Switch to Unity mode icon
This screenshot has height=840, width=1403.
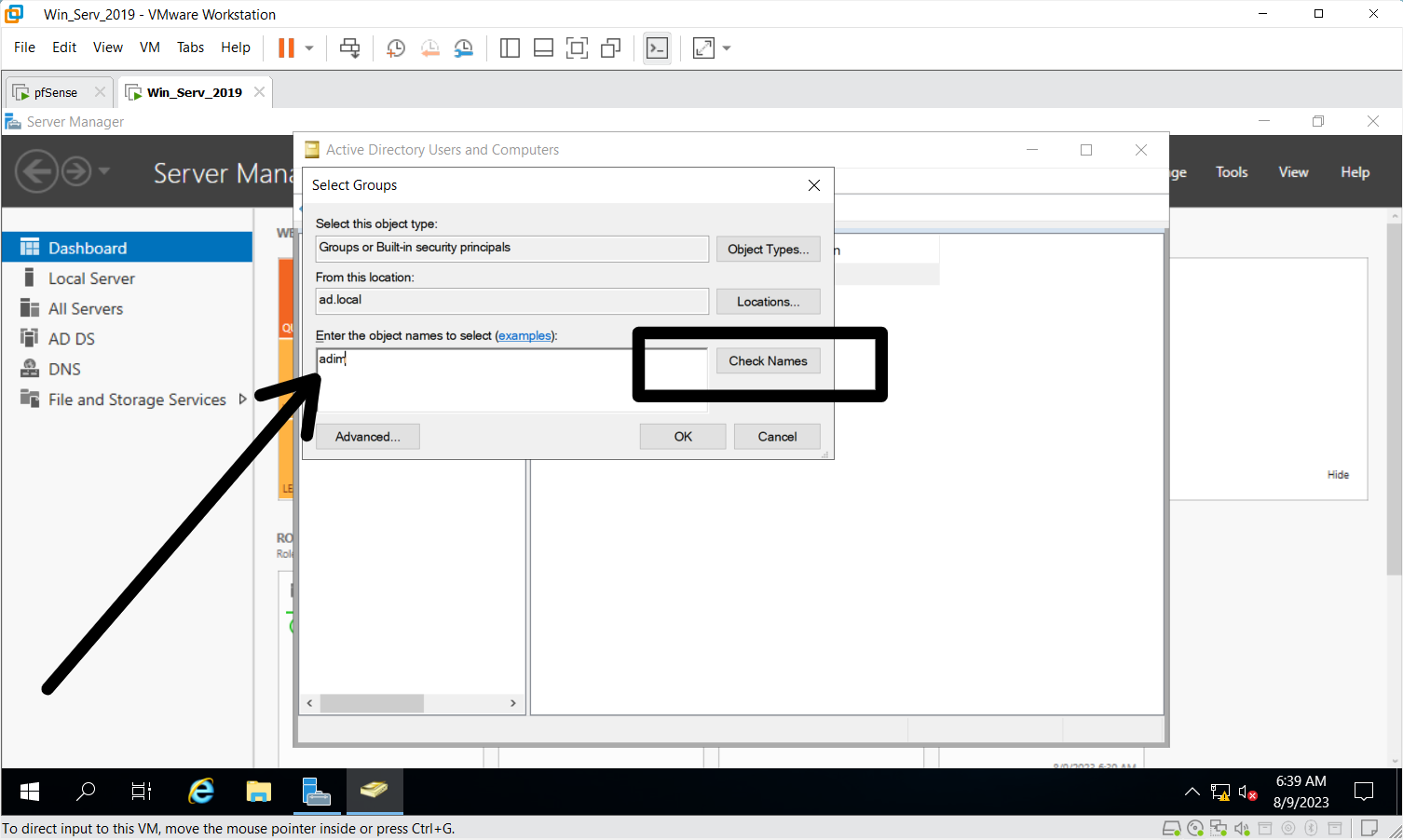[x=610, y=48]
